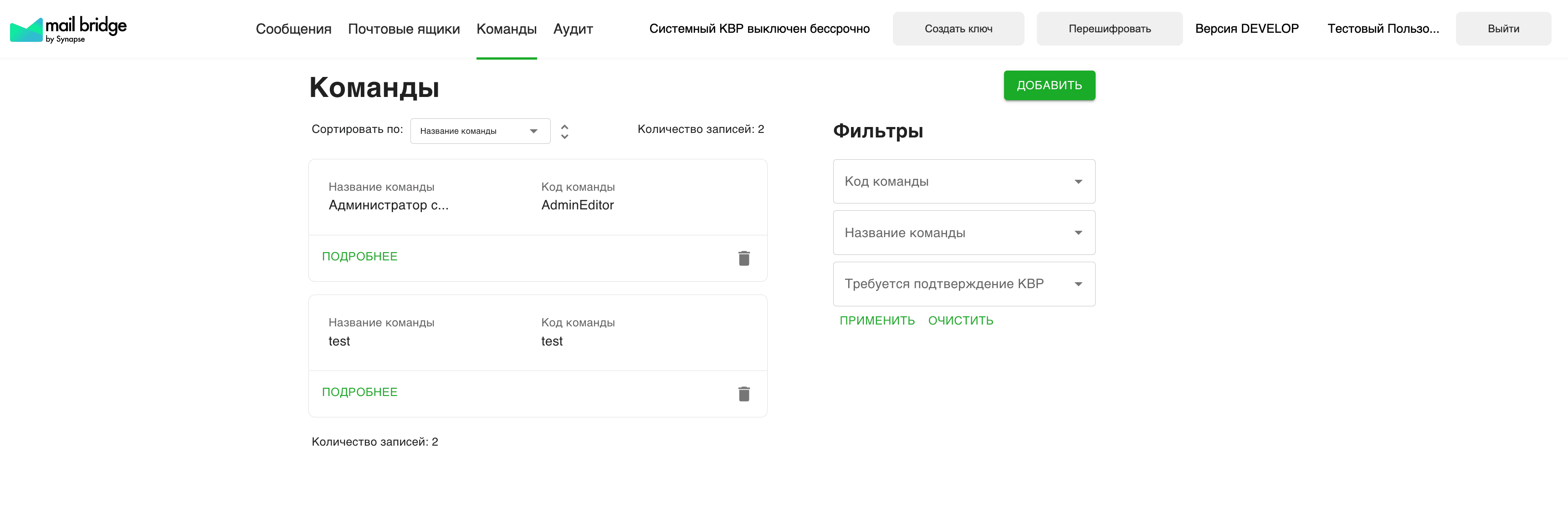Expand Требуется подтверждение КВР filter
Image resolution: width=1568 pixels, height=518 pixels.
tap(963, 284)
